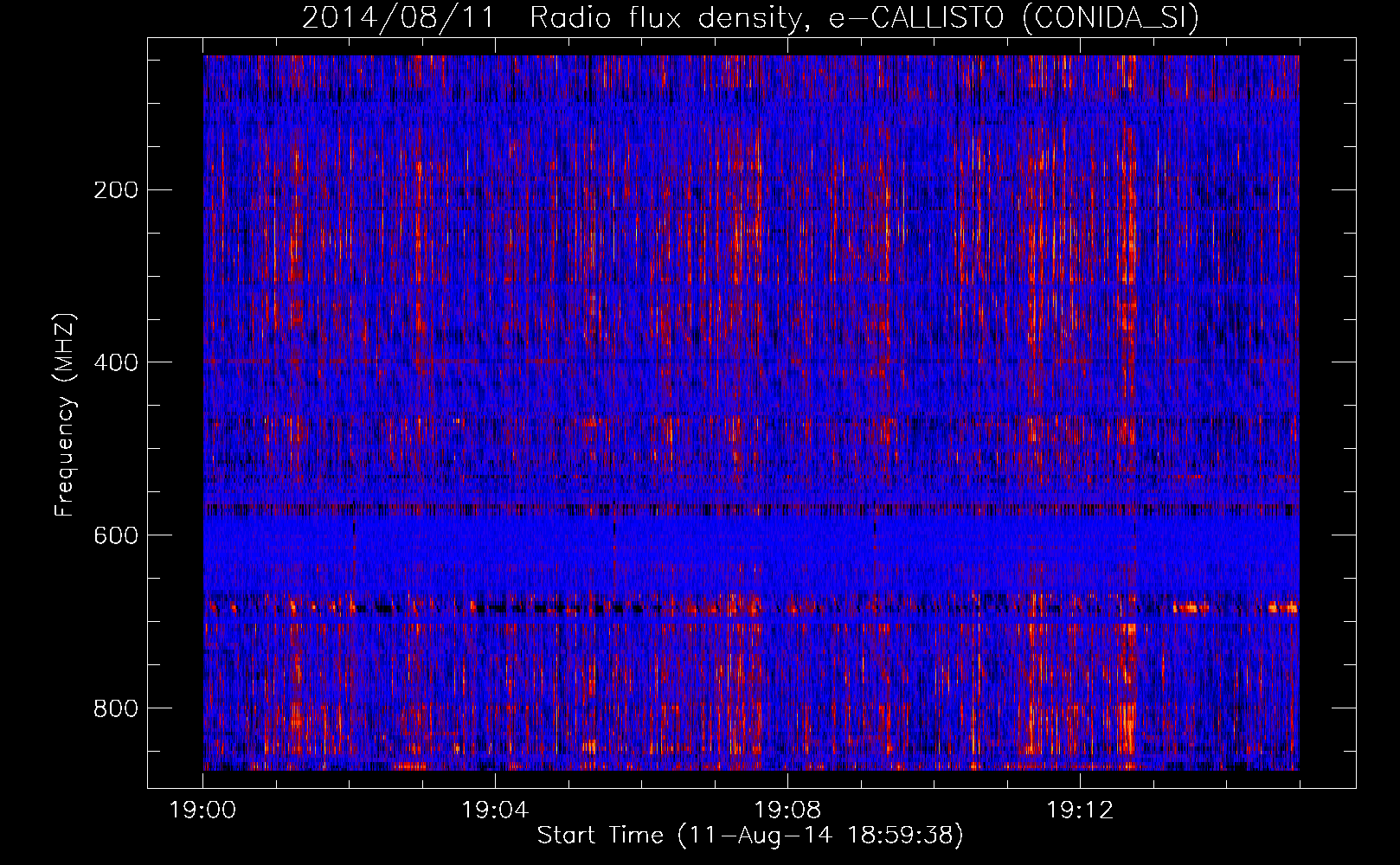Screen dimensions: 1400x865
Task: Click the 'Start Time (11-Aug-14 18:59:38)' label
Action: [750, 836]
